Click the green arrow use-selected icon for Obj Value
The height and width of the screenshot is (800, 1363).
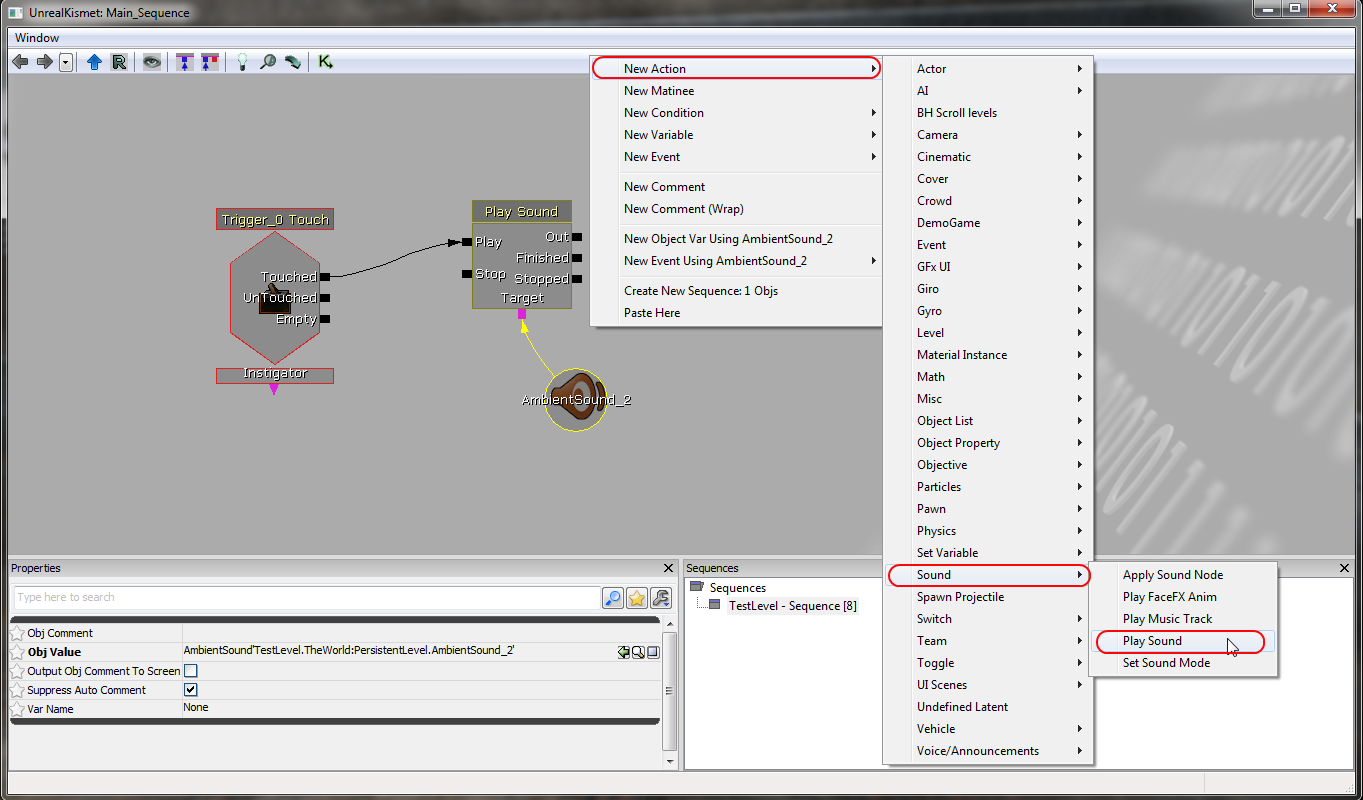coord(624,652)
